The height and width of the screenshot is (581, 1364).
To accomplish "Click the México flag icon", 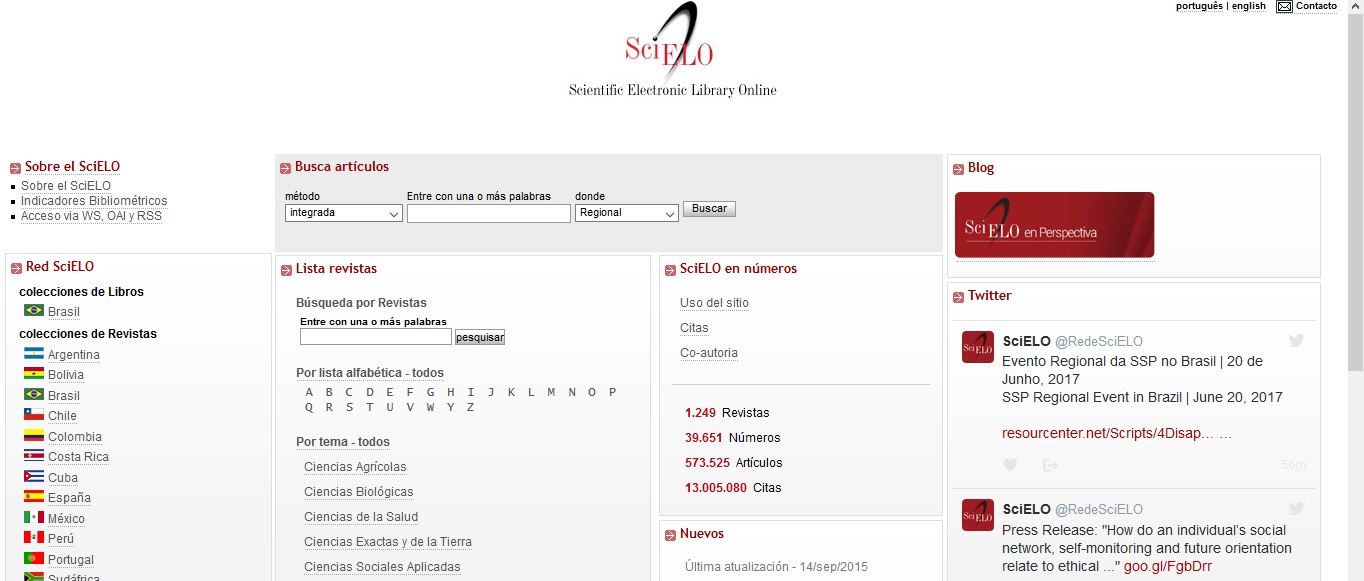I will pos(34,518).
